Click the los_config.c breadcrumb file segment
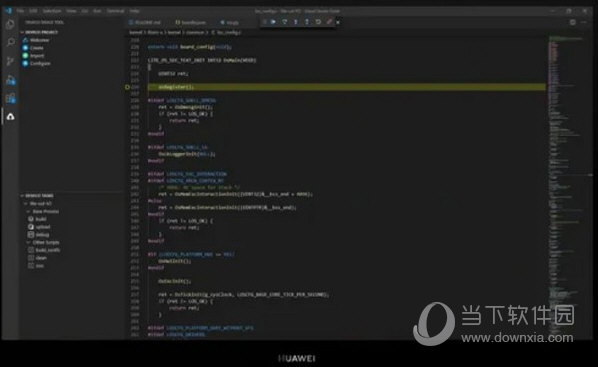The height and width of the screenshot is (367, 598). tap(227, 33)
